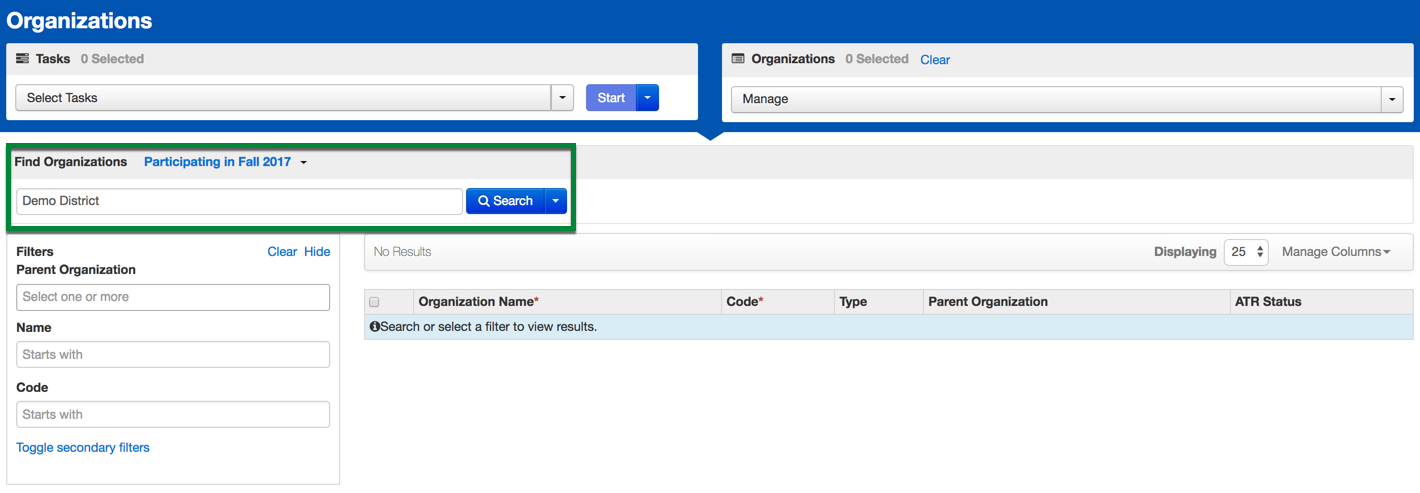
Task: Click the Organizations panel icon
Action: click(x=738, y=59)
